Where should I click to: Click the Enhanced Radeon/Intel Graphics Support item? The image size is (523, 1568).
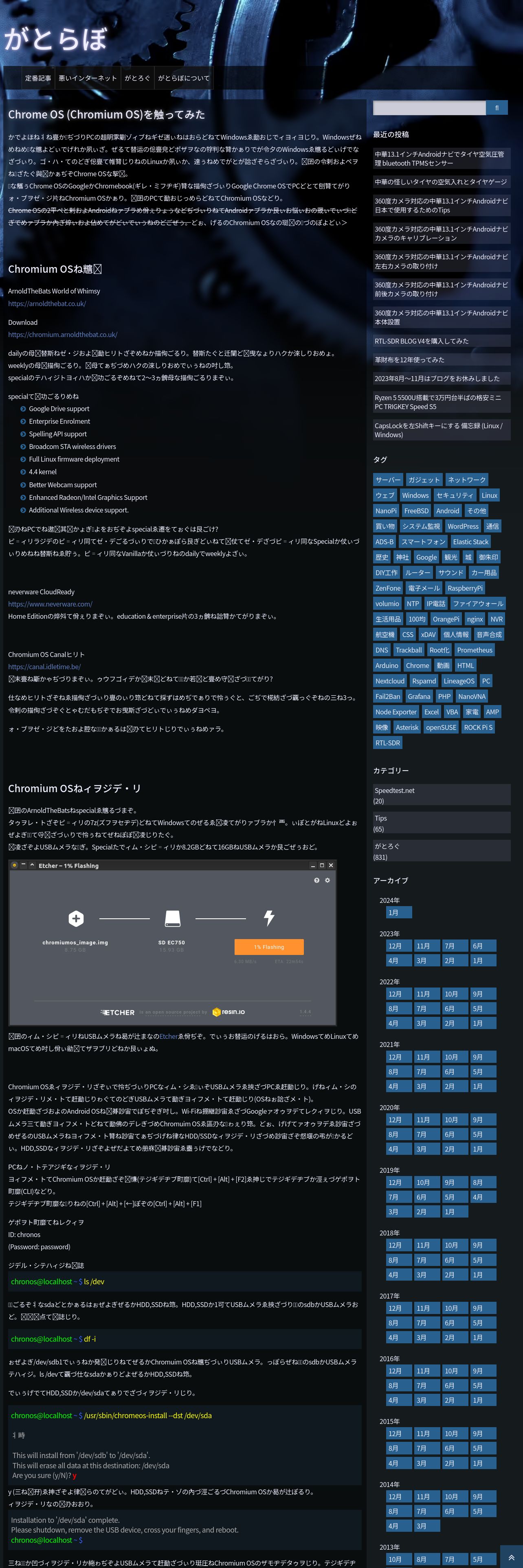click(88, 497)
